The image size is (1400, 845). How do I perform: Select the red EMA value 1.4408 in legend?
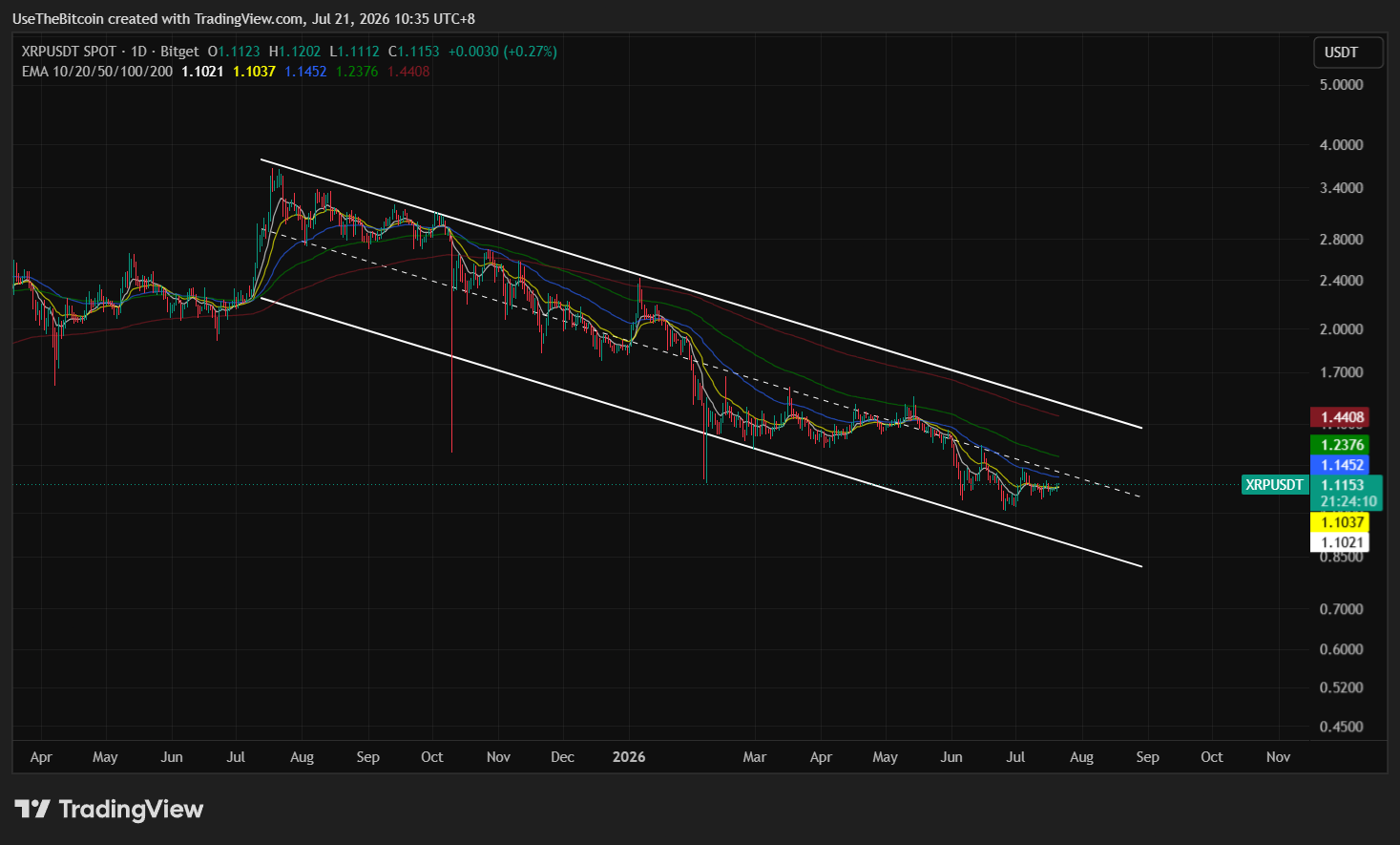point(408,72)
